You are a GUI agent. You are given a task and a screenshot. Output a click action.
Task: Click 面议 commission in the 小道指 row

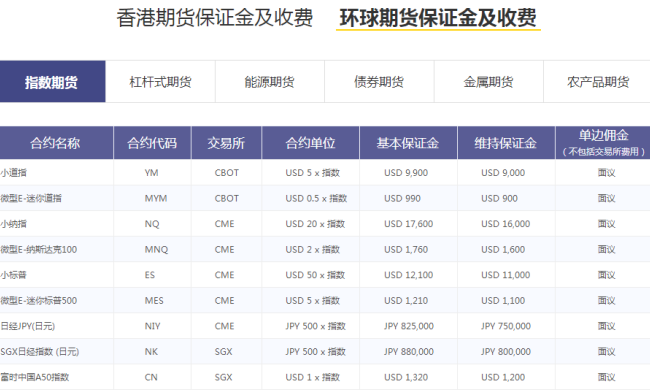pyautogui.click(x=606, y=173)
